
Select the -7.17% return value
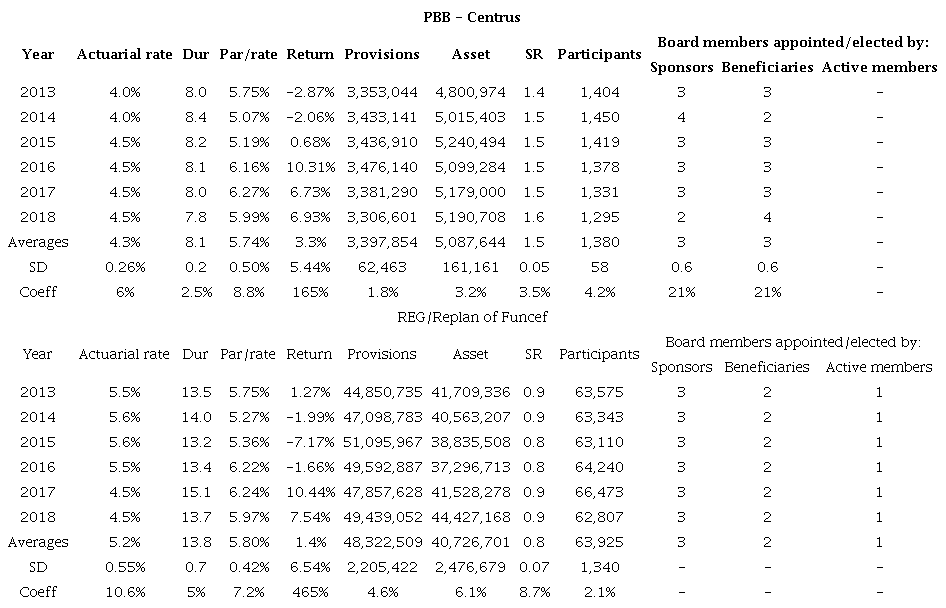[x=309, y=442]
